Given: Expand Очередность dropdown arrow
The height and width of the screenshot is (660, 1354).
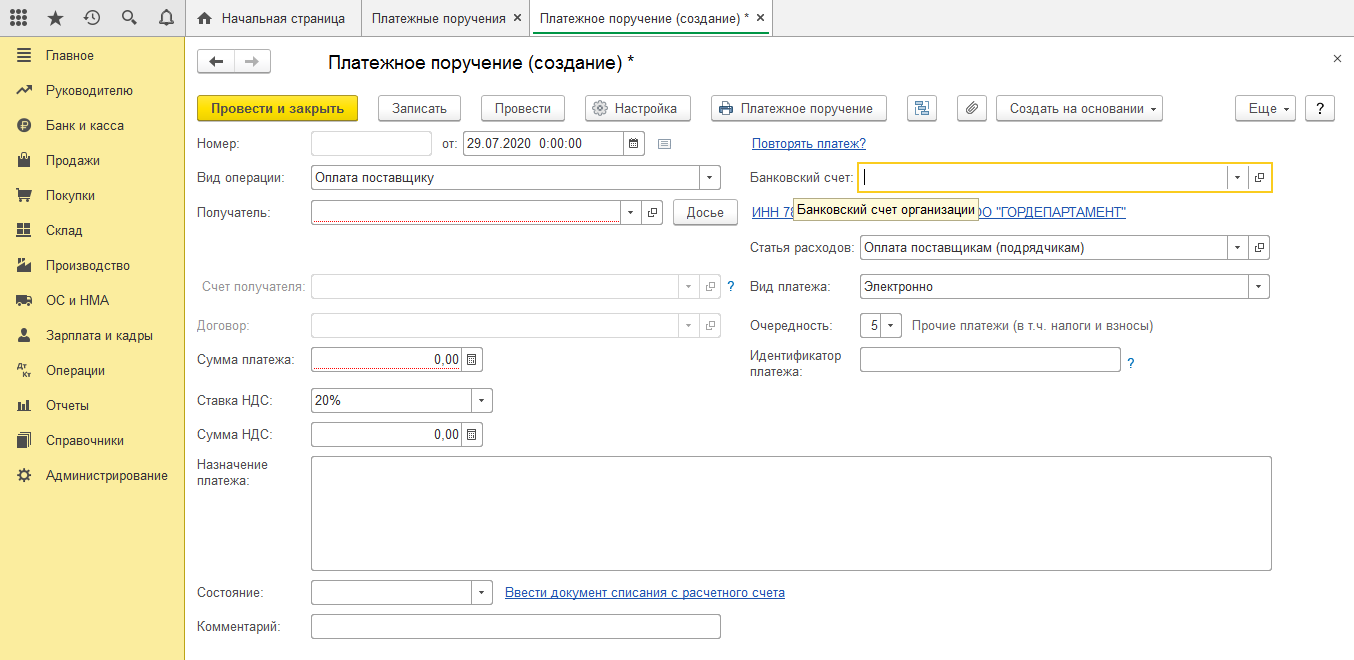Looking at the screenshot, I should pyautogui.click(x=891, y=326).
